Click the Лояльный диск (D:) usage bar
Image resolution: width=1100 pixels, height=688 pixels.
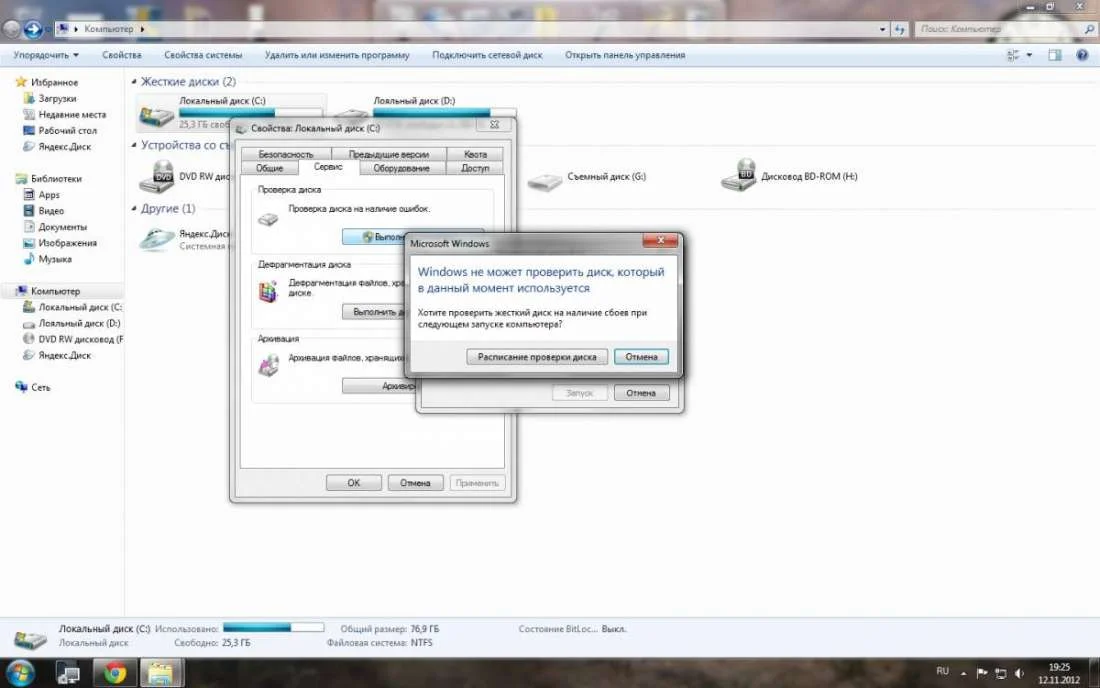pos(444,112)
